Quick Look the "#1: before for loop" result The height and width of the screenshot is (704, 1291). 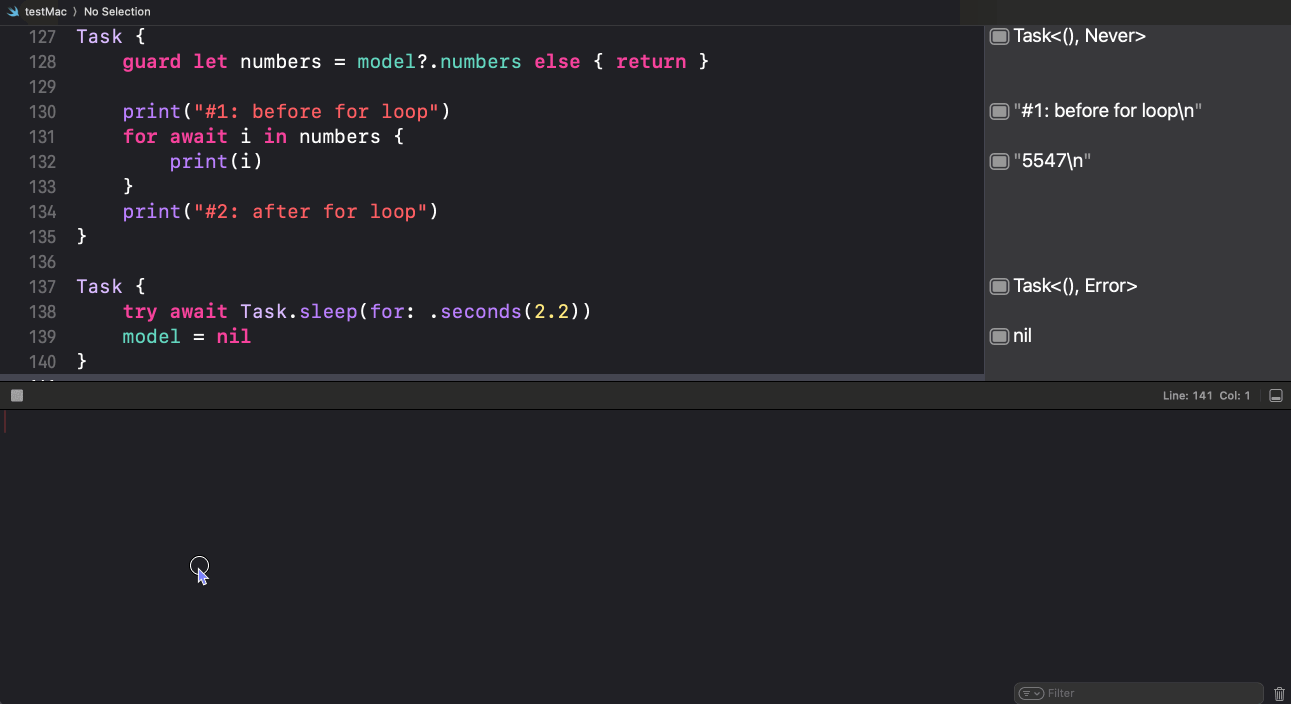coord(999,112)
